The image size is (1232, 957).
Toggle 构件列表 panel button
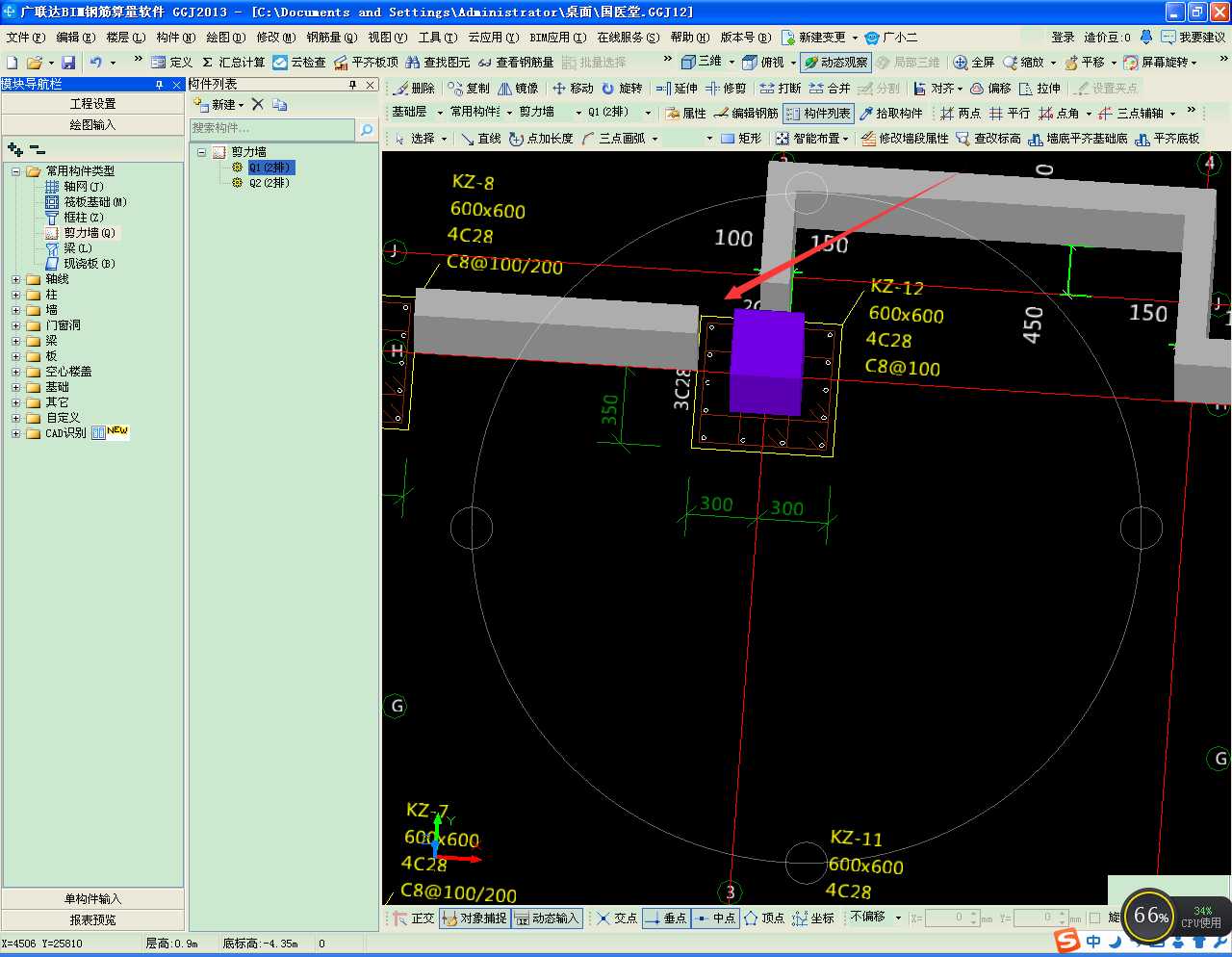point(818,114)
